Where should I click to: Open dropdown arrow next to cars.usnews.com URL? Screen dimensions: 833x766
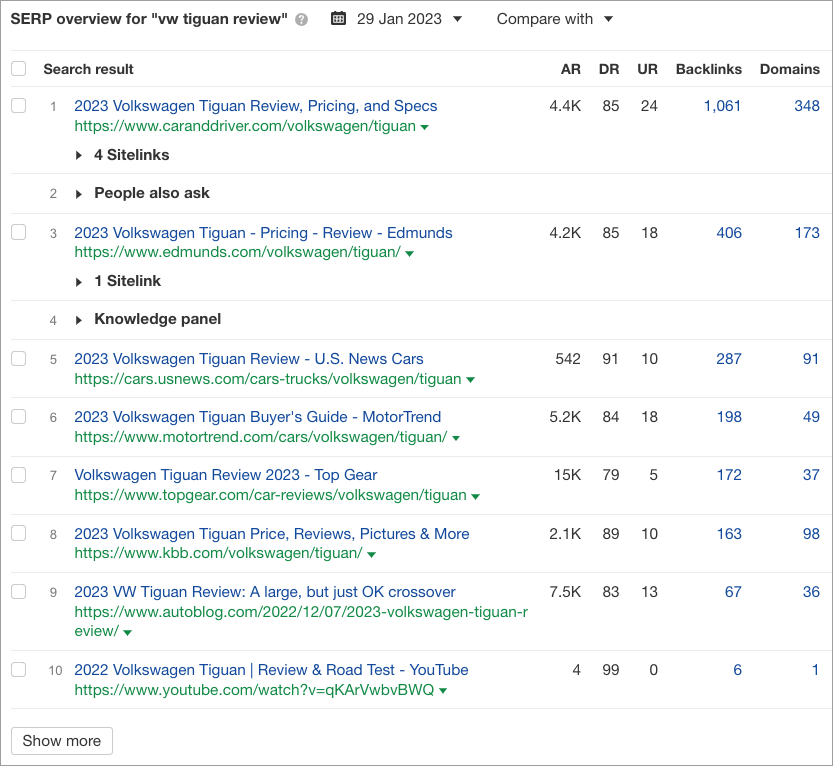(x=470, y=380)
